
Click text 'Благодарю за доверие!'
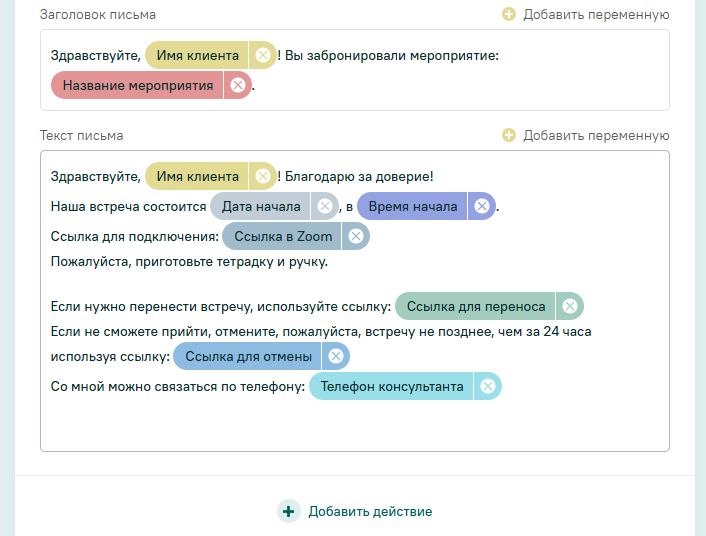(359, 176)
